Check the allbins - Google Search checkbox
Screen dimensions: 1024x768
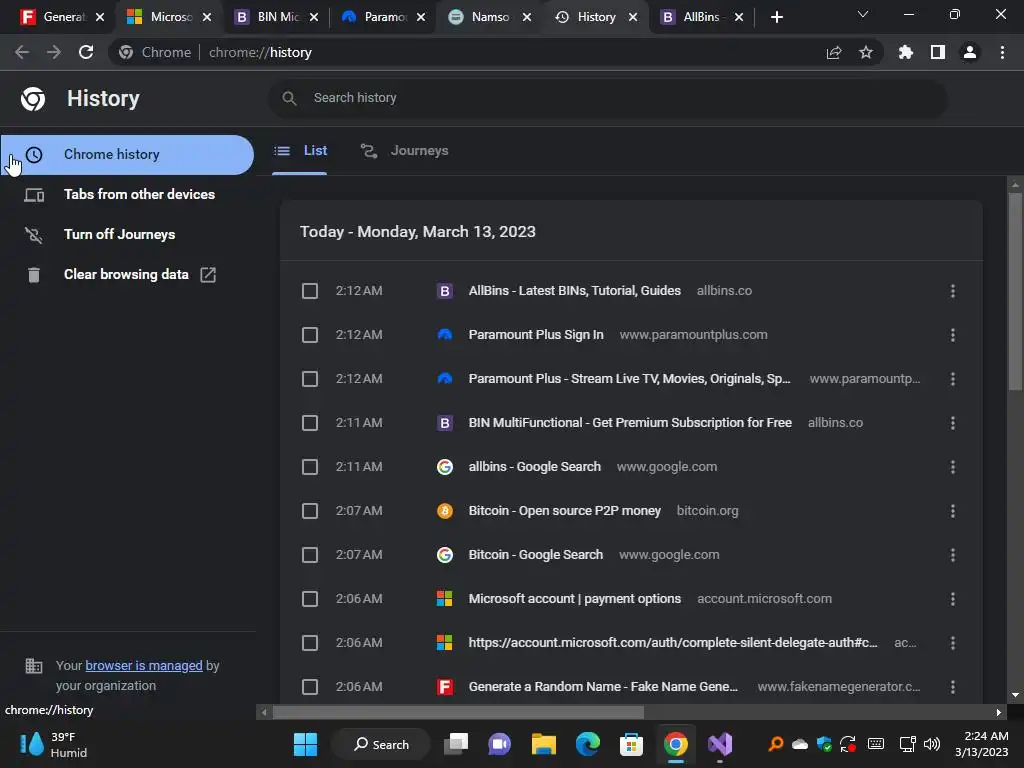tap(310, 467)
